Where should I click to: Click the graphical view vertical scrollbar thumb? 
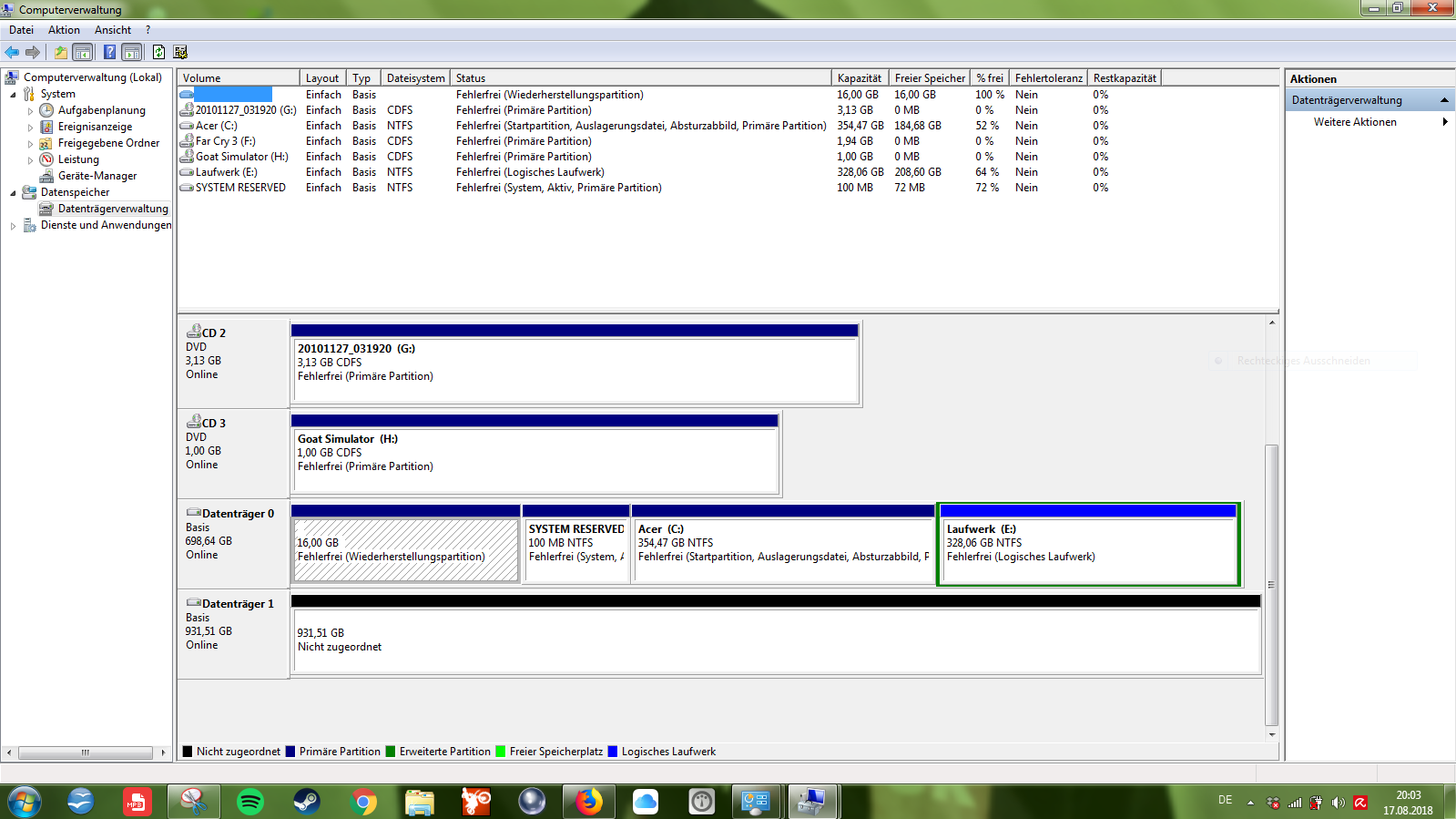(1272, 585)
